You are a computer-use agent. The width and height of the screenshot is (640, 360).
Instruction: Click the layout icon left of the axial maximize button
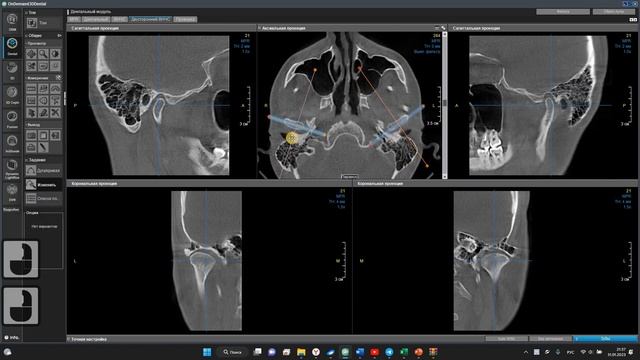(437, 28)
